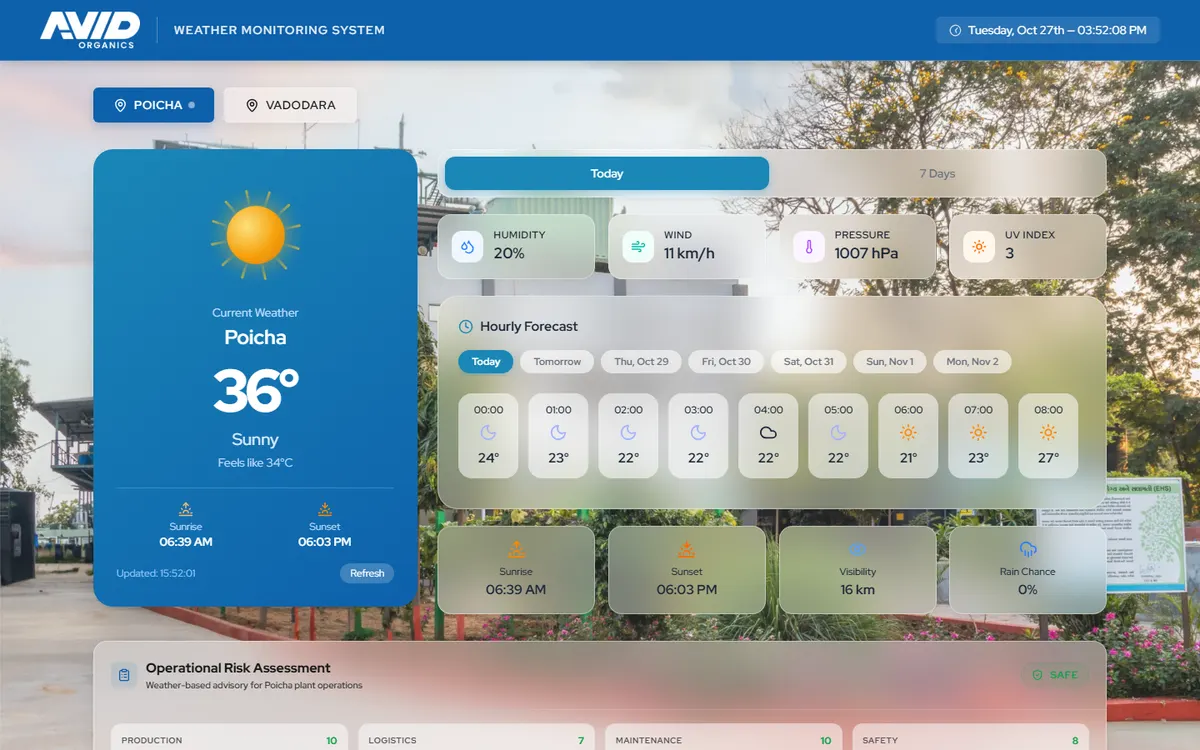This screenshot has width=1200, height=750.
Task: Switch to the VADODARA location tab
Action: coord(290,105)
